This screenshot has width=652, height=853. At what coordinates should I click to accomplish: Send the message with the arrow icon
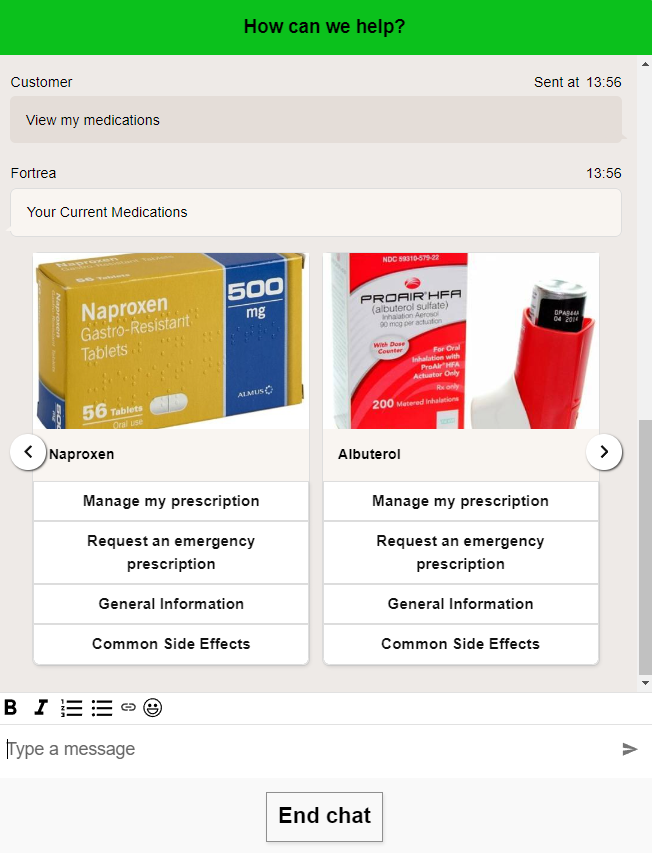click(x=629, y=749)
